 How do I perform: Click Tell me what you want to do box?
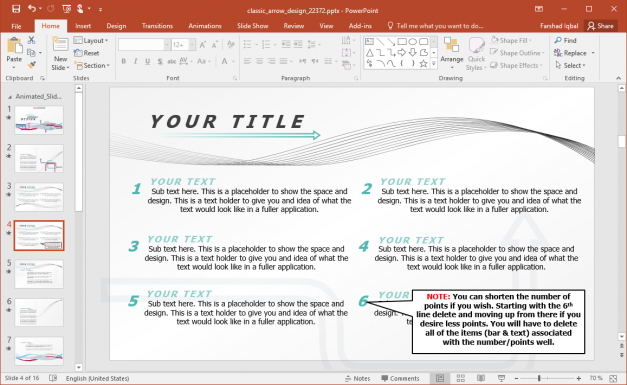[435, 26]
